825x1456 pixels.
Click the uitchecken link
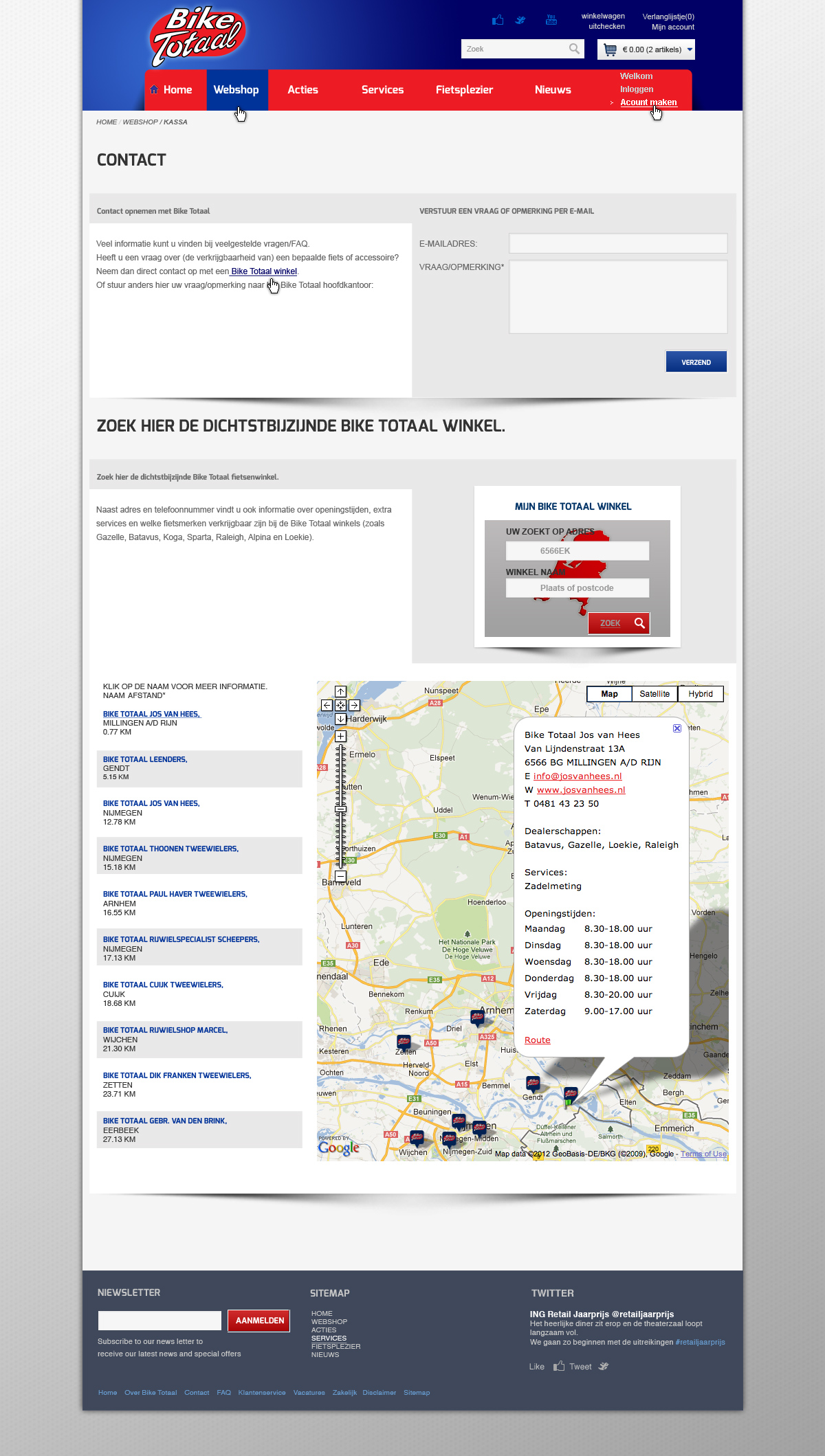[x=606, y=26]
